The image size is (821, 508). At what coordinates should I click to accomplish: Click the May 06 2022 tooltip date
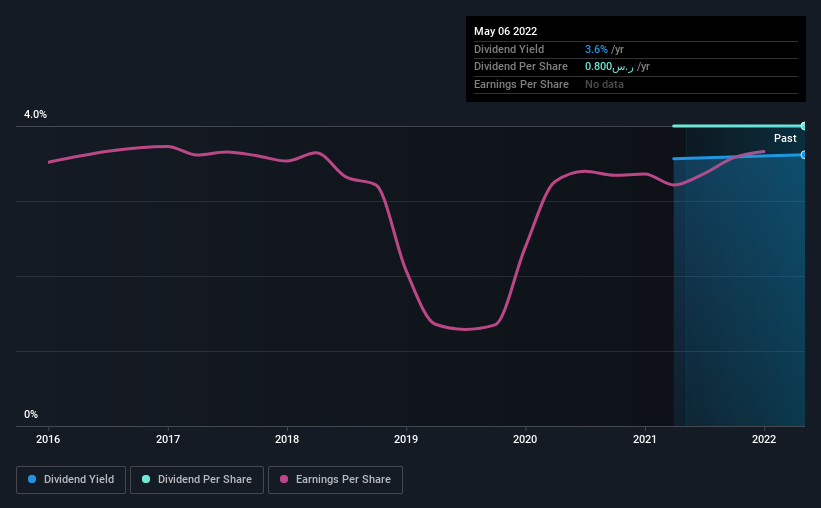point(506,31)
